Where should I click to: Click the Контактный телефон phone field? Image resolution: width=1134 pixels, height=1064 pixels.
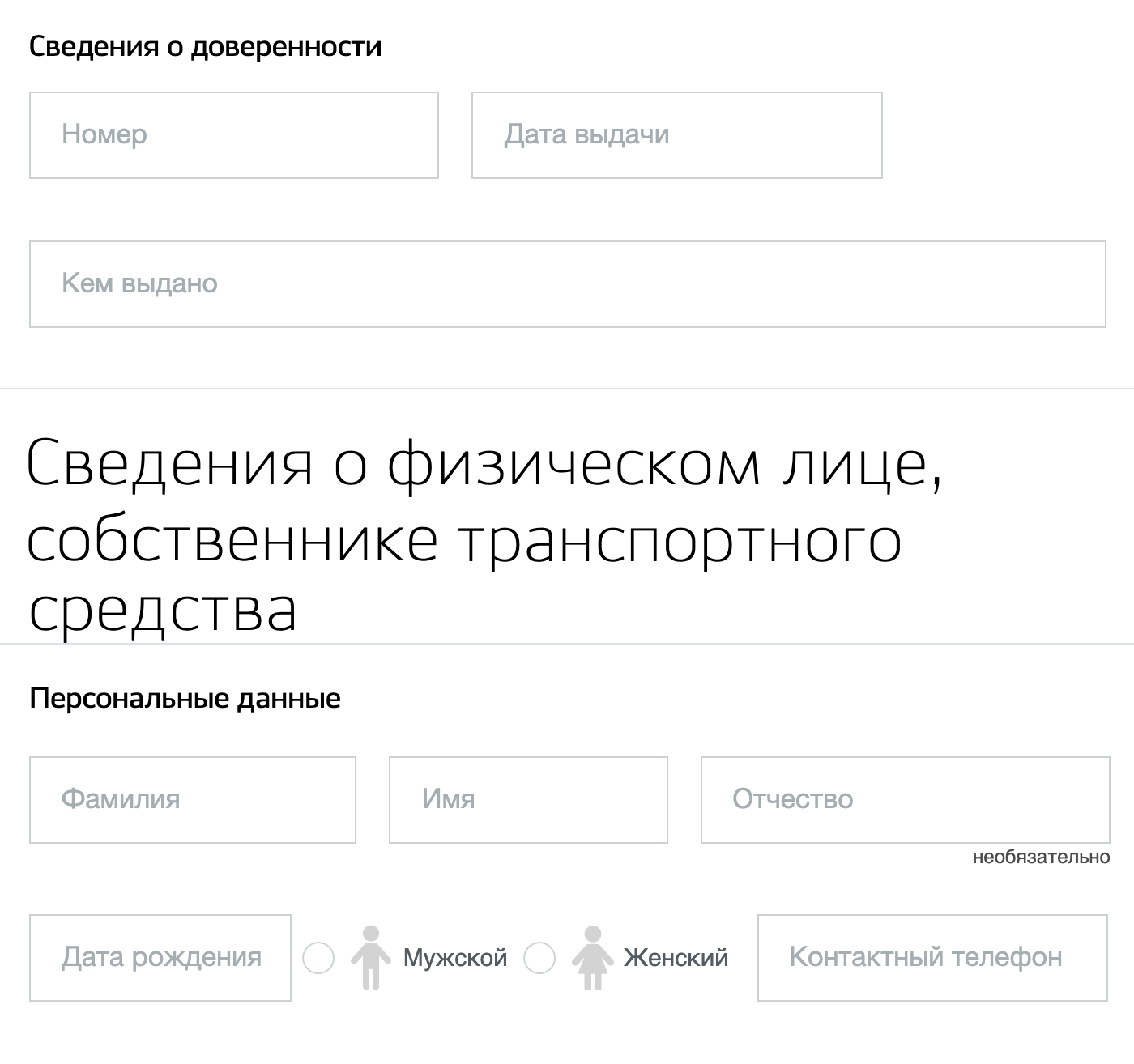coord(930,958)
